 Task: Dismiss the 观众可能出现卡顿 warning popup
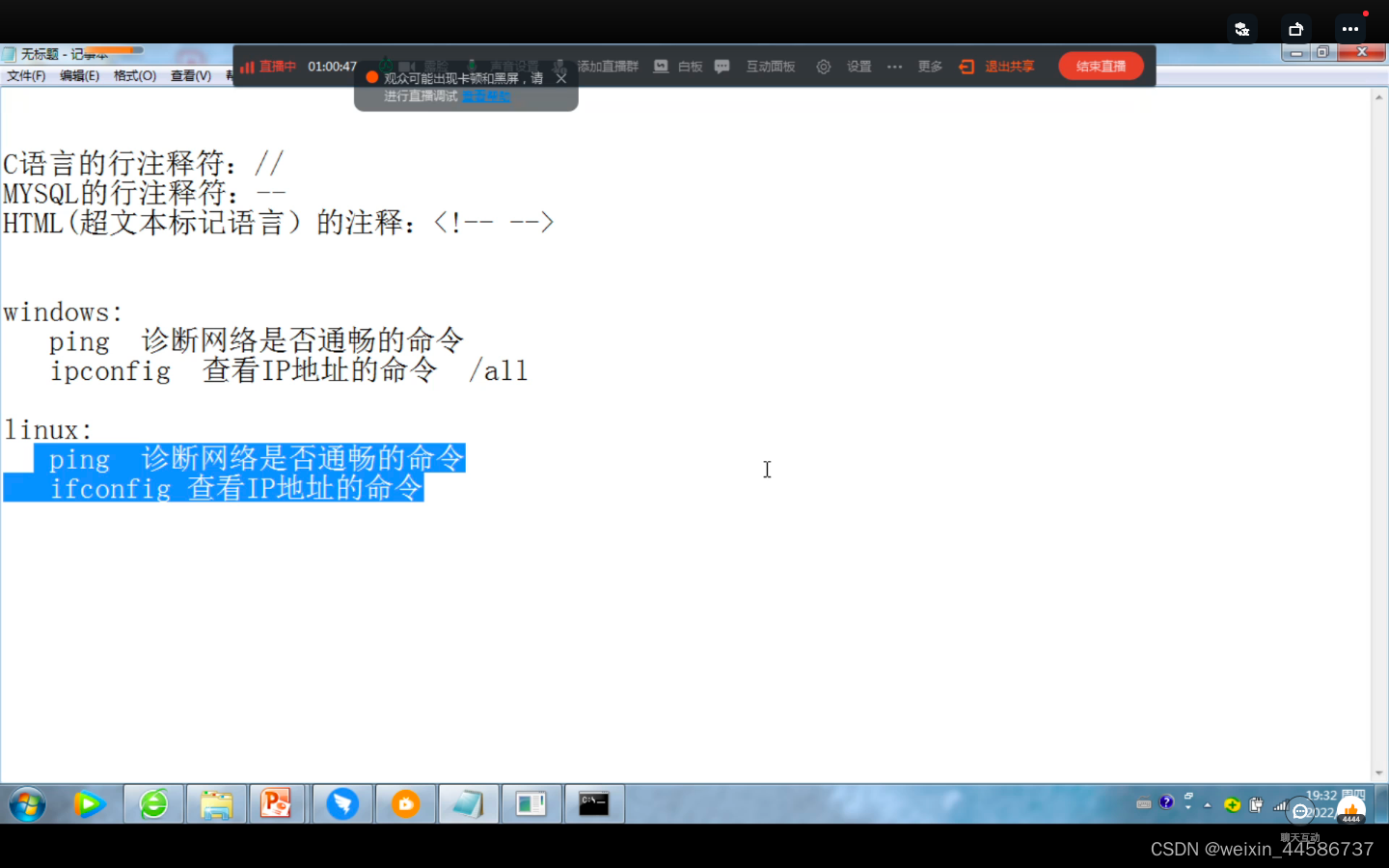(561, 78)
